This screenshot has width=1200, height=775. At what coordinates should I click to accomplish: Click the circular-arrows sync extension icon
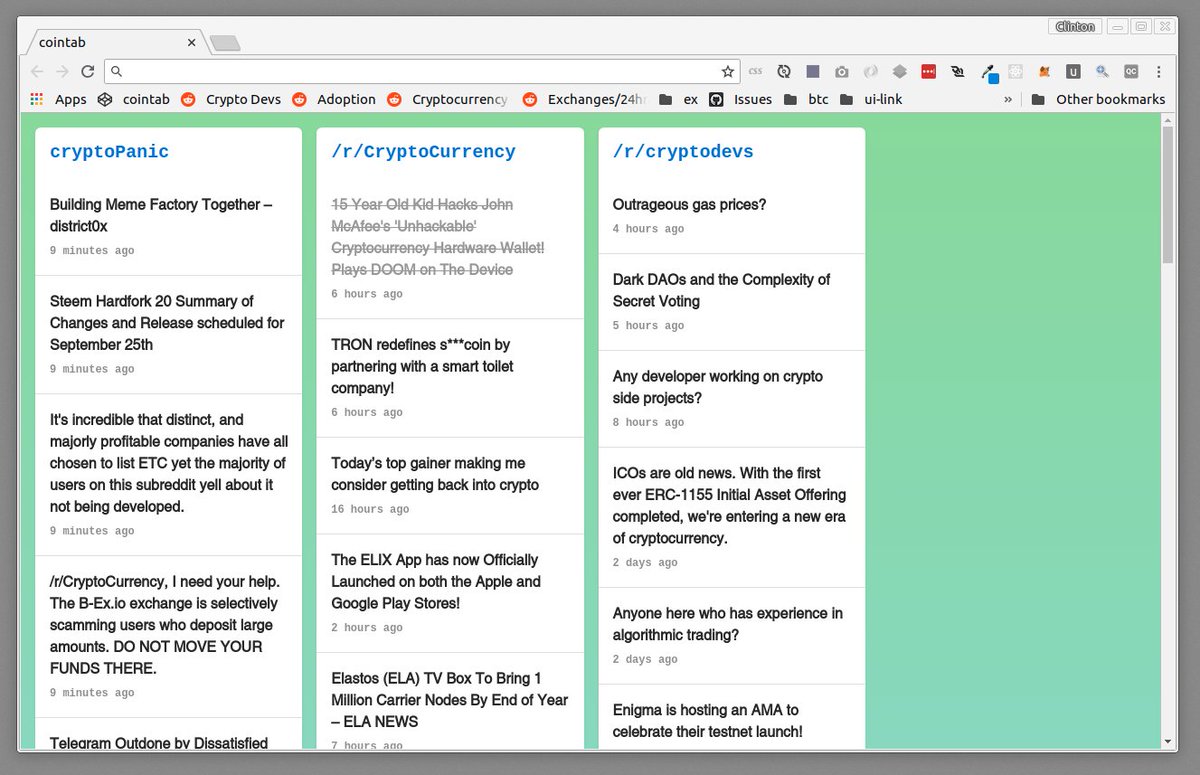784,71
